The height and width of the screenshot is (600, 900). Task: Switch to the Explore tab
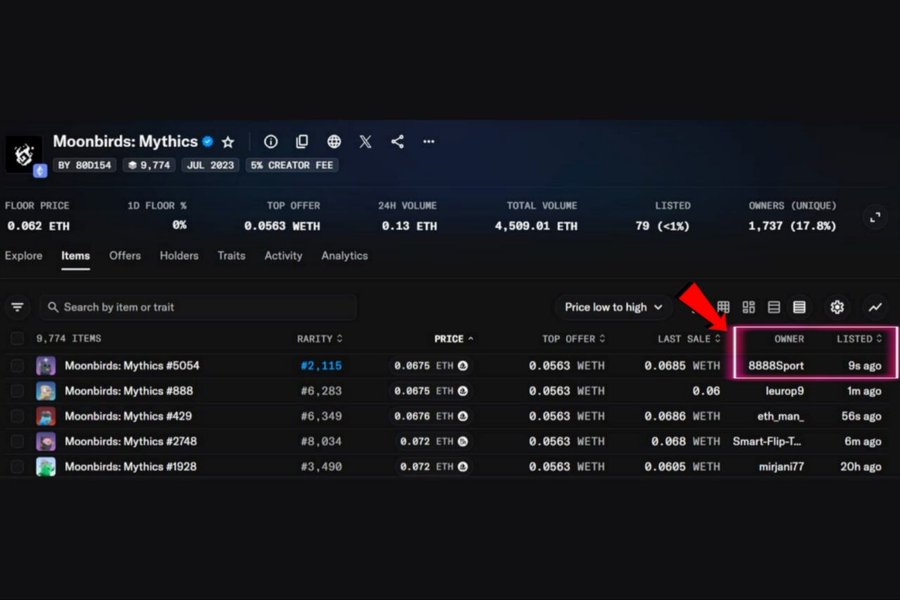pos(24,256)
